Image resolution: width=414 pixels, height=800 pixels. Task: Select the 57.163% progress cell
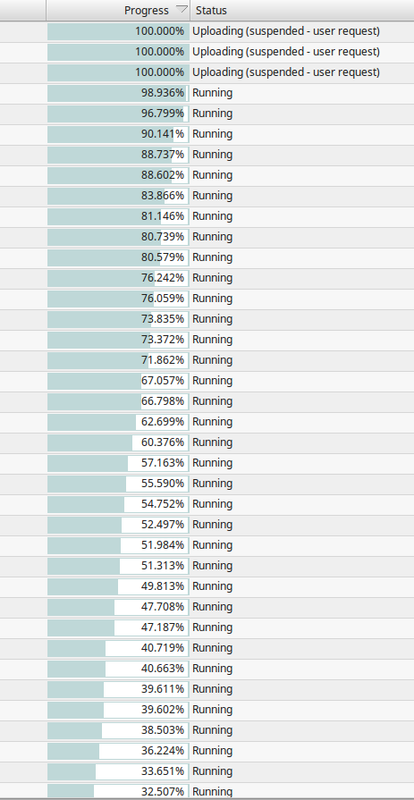click(118, 463)
